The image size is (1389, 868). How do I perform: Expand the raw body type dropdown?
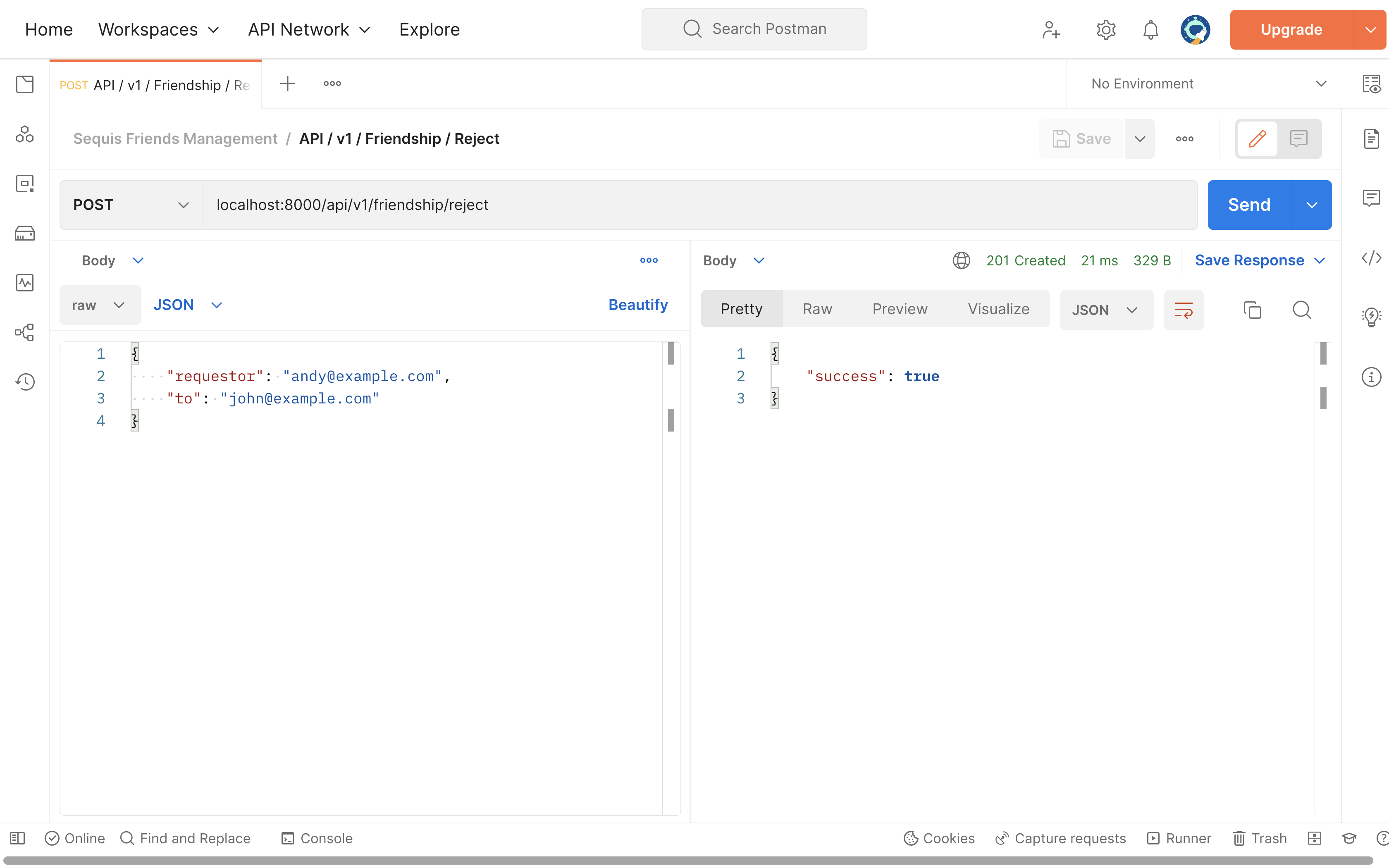tap(100, 305)
